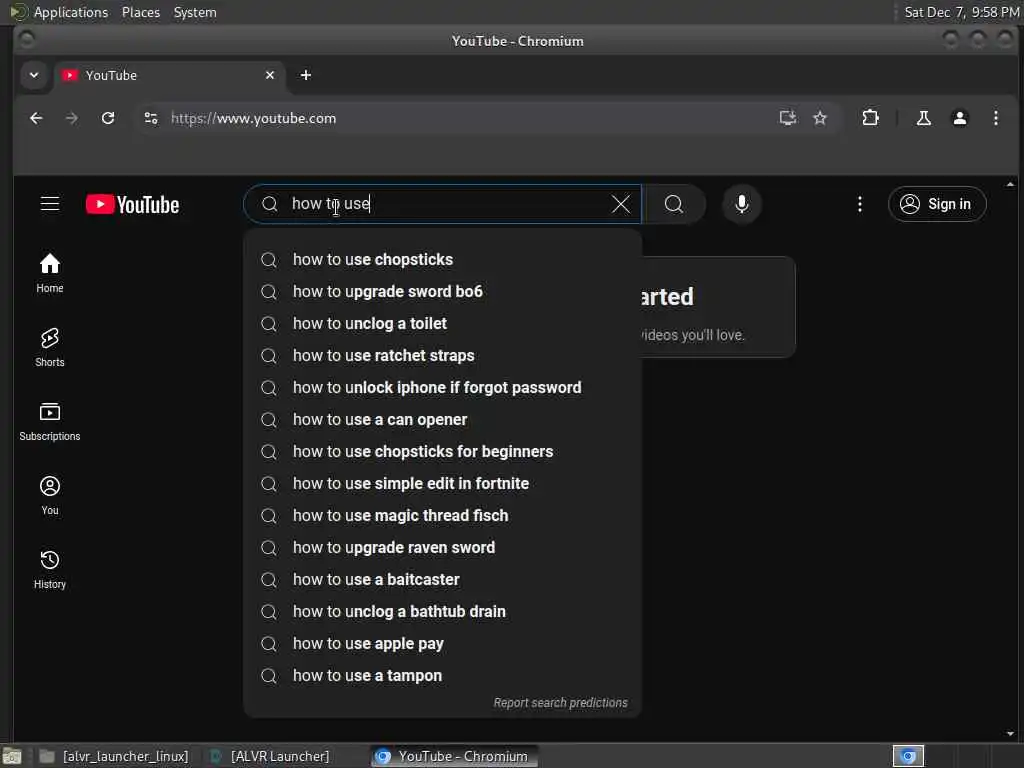This screenshot has height=768, width=1024.
Task: Choose 'how to unlock iphone if forgot password'
Action: 442,387
